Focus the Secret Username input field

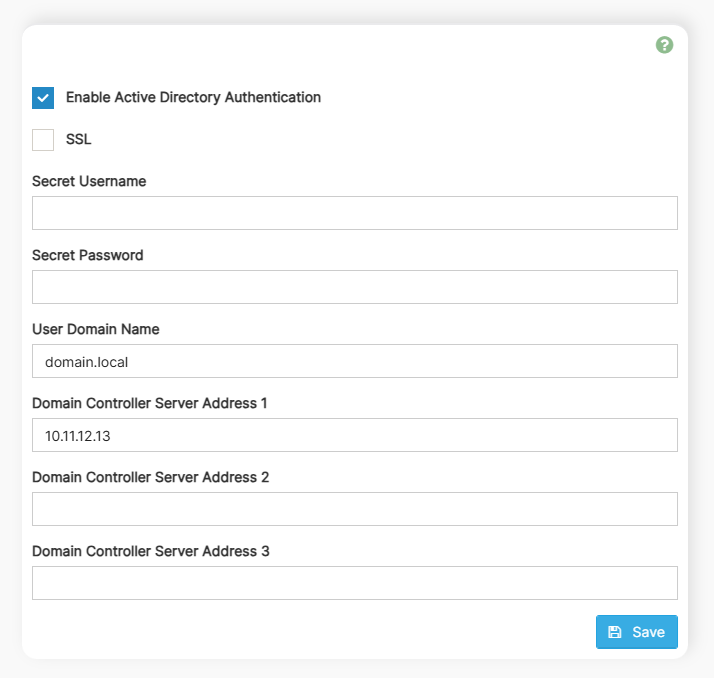click(x=354, y=213)
